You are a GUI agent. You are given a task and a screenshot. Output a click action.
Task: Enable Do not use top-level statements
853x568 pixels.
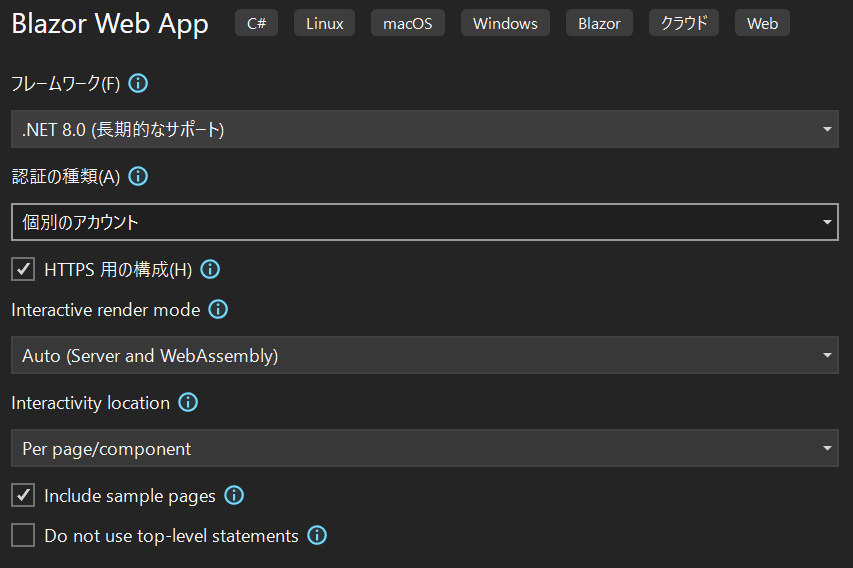pos(23,535)
